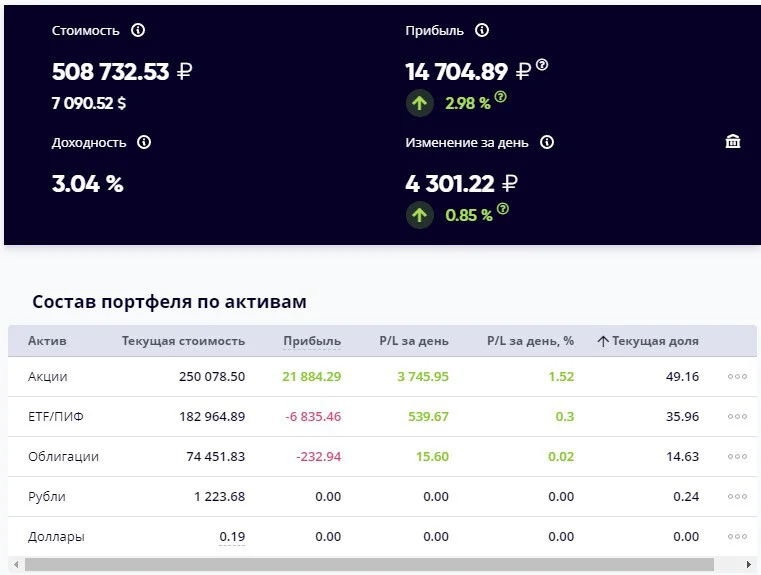Click the info icon by Изменение за день
Image resolution: width=761 pixels, height=575 pixels.
pos(547,142)
